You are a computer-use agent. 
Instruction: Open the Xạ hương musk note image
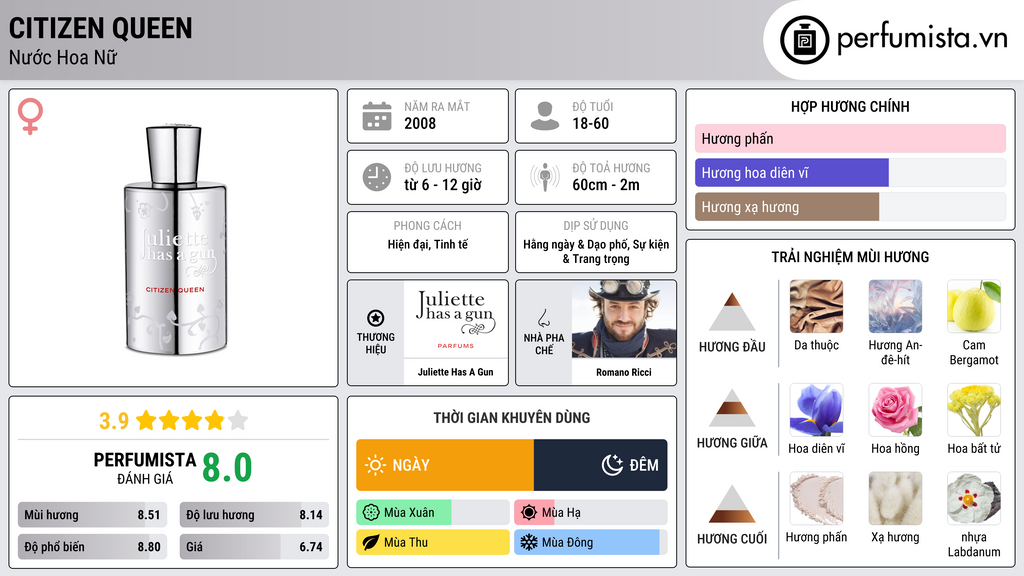[x=895, y=498]
